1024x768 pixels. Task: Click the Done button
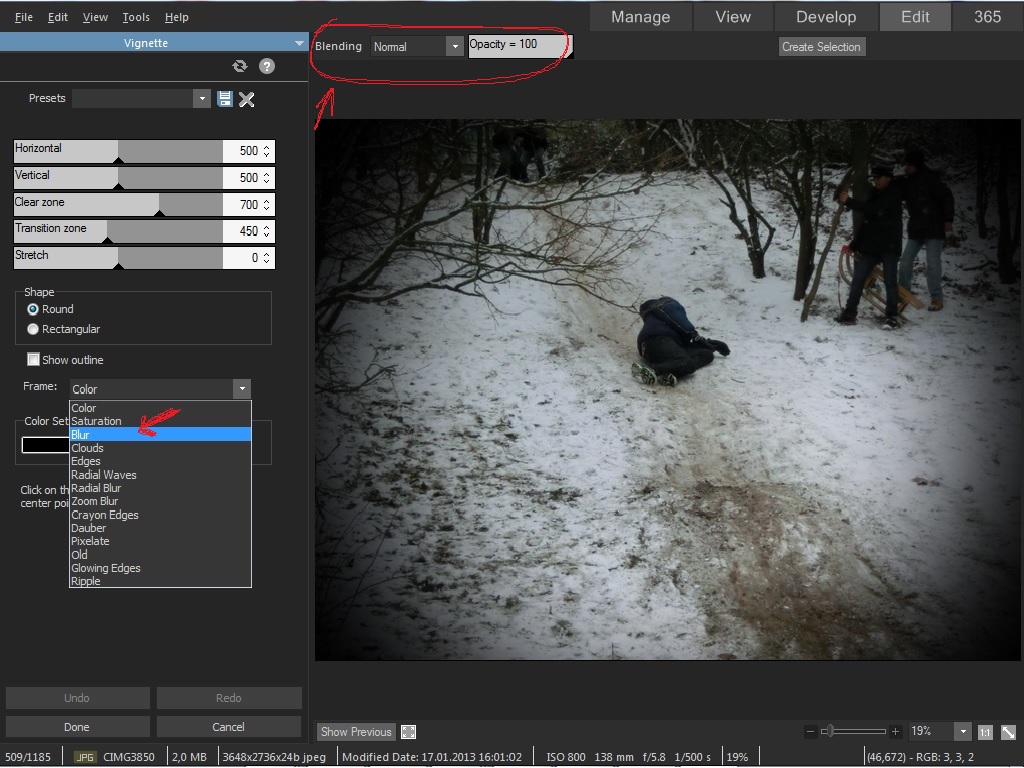click(77, 726)
